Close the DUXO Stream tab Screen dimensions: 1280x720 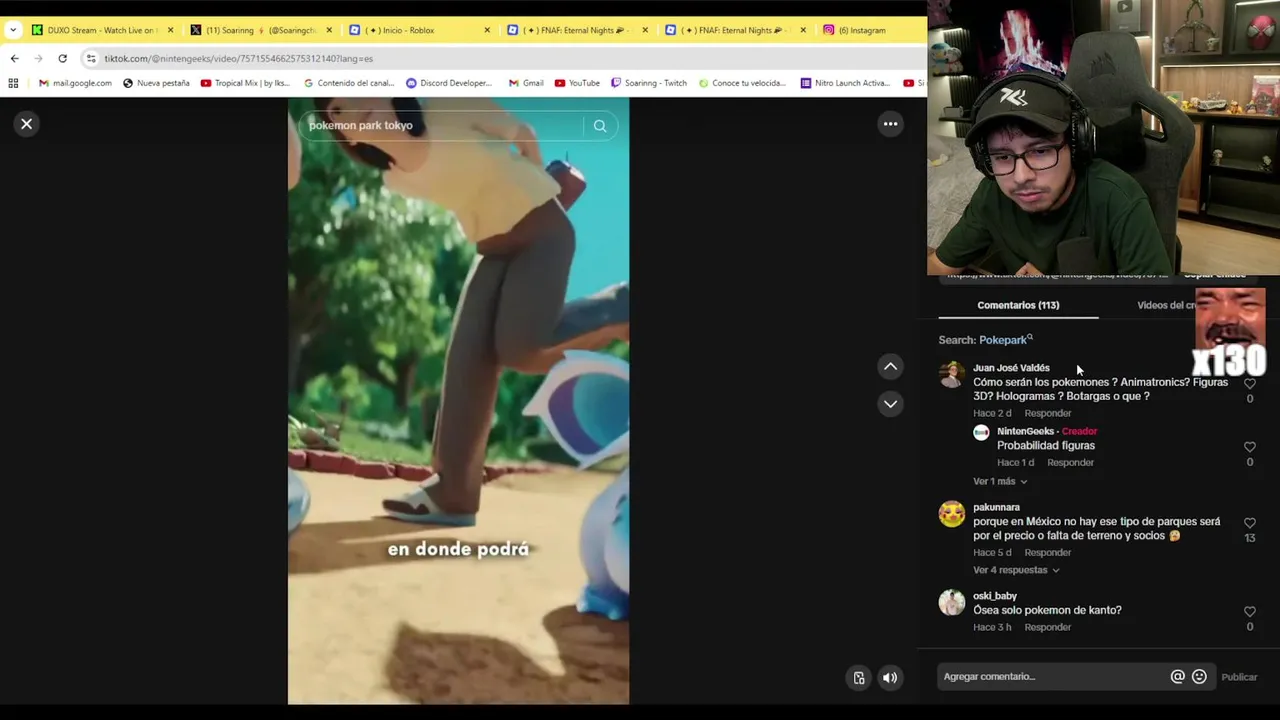click(x=170, y=30)
